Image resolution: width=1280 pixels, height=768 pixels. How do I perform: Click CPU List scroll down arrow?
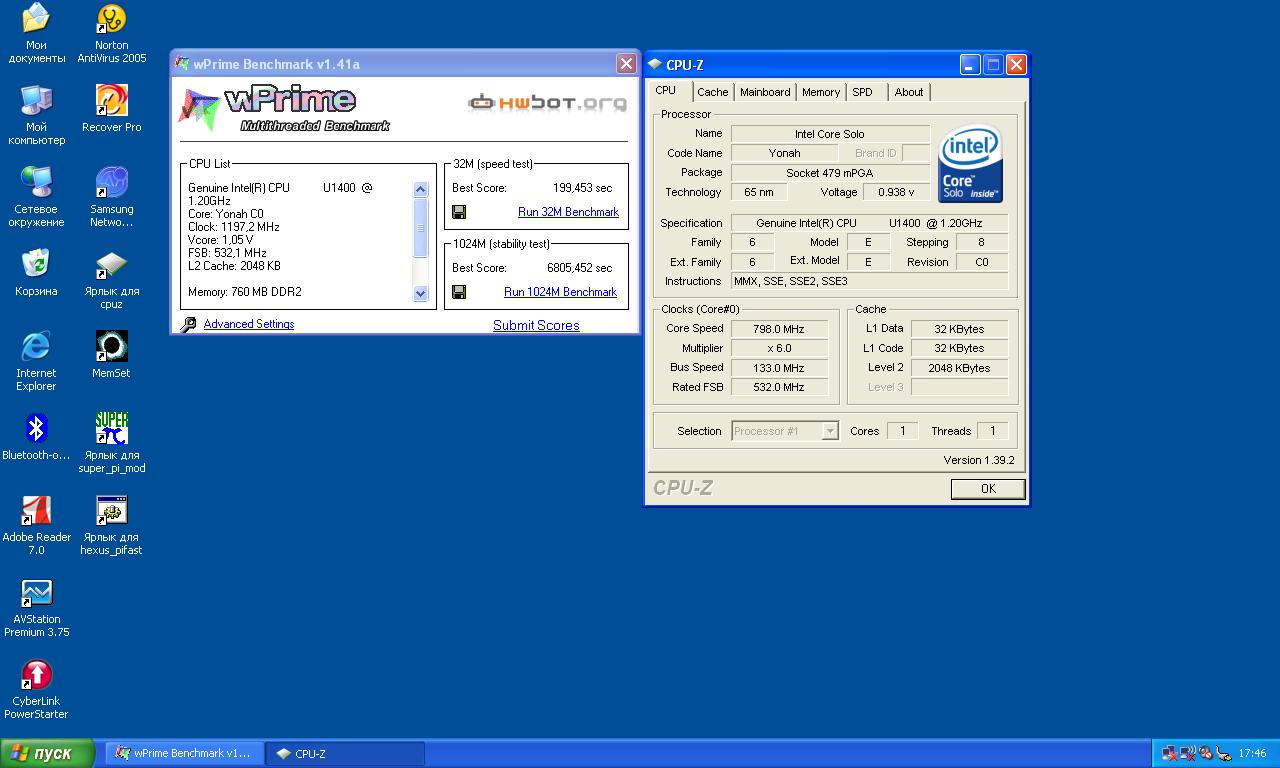421,294
